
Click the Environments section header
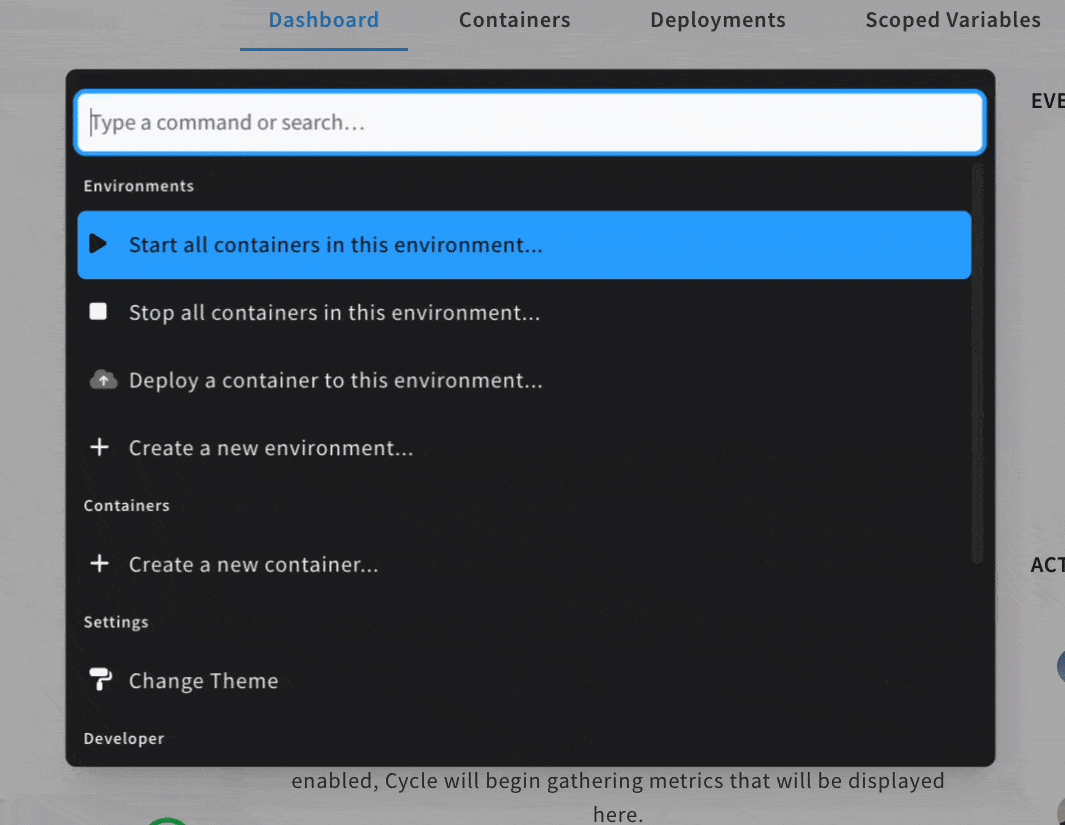(139, 186)
